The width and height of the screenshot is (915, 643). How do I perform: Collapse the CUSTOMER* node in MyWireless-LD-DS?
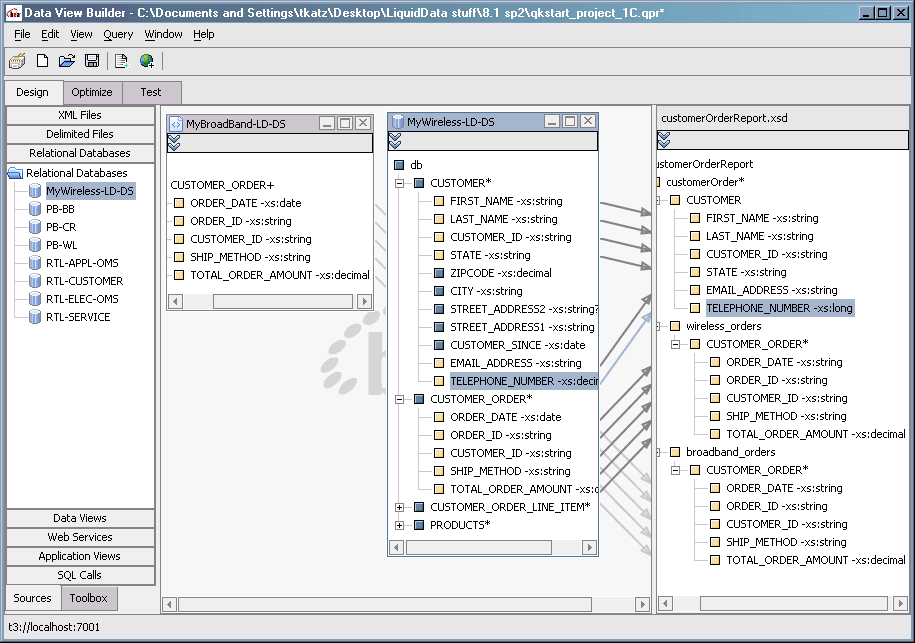tap(399, 183)
